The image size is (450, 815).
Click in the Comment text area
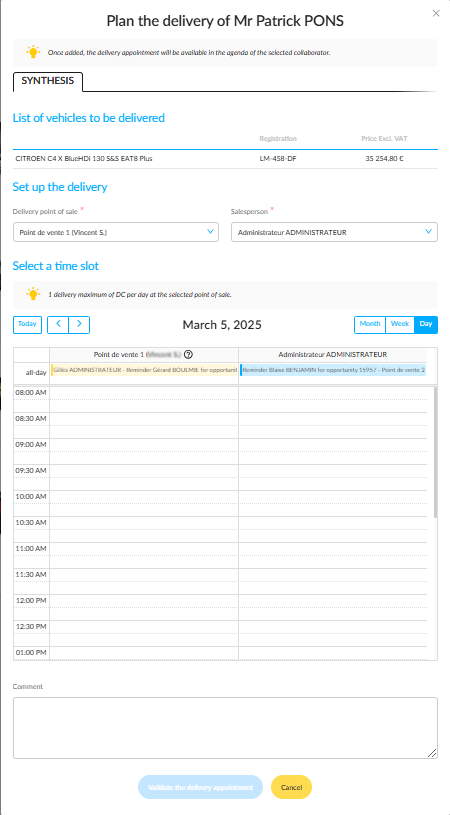(226, 728)
